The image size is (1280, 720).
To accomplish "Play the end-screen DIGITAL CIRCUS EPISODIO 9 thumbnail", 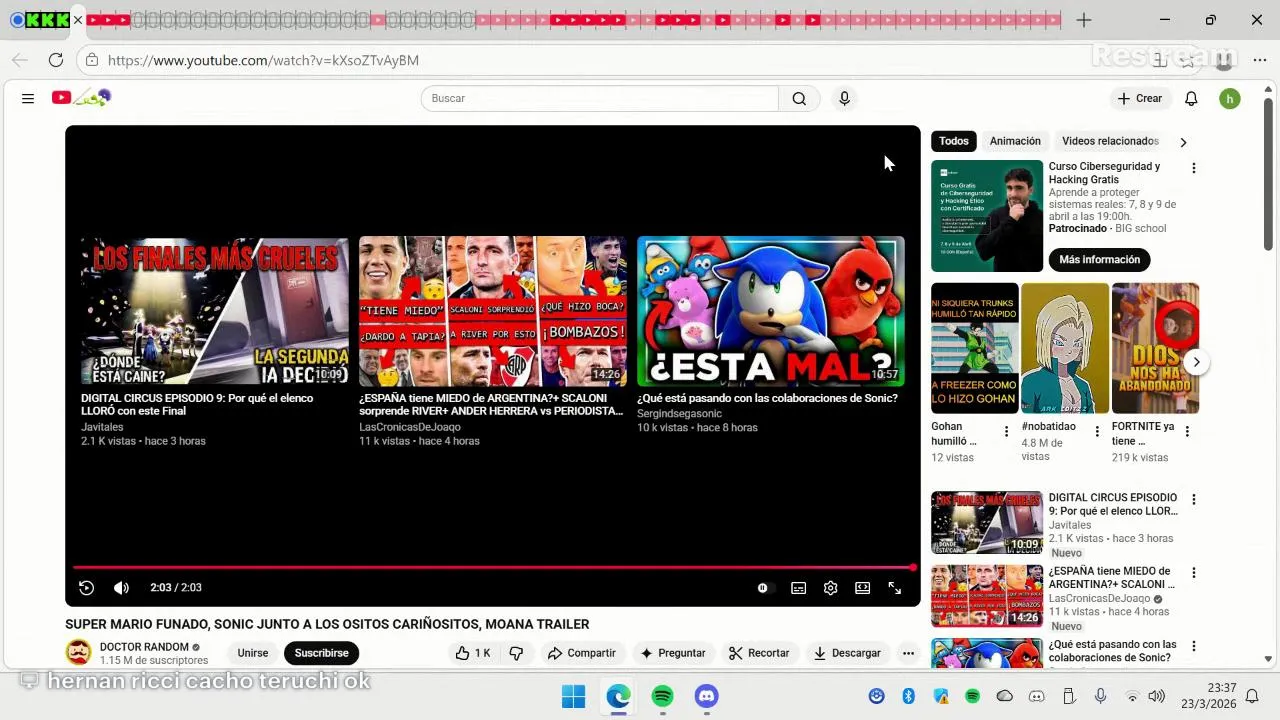I will (215, 311).
